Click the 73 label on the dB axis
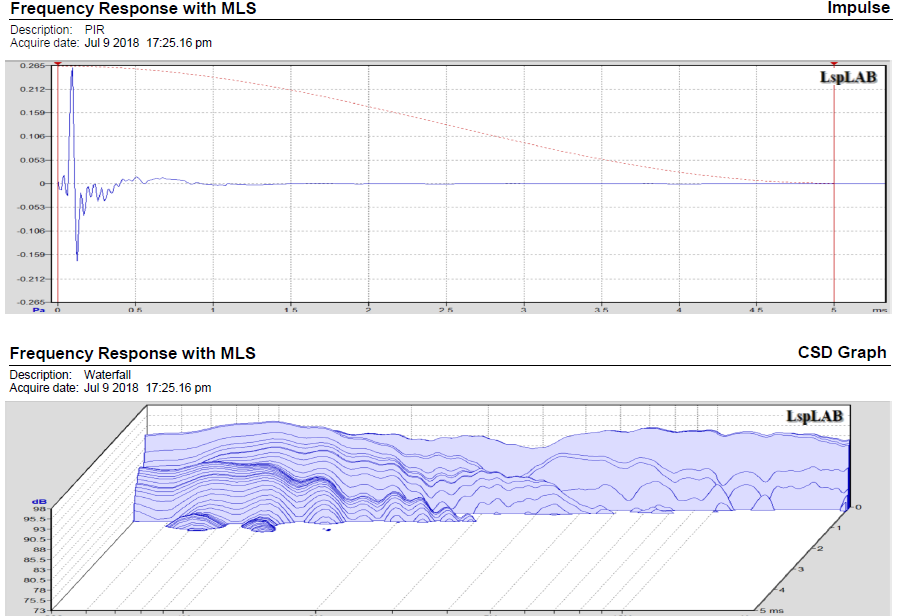The height and width of the screenshot is (616, 900). pos(40,610)
